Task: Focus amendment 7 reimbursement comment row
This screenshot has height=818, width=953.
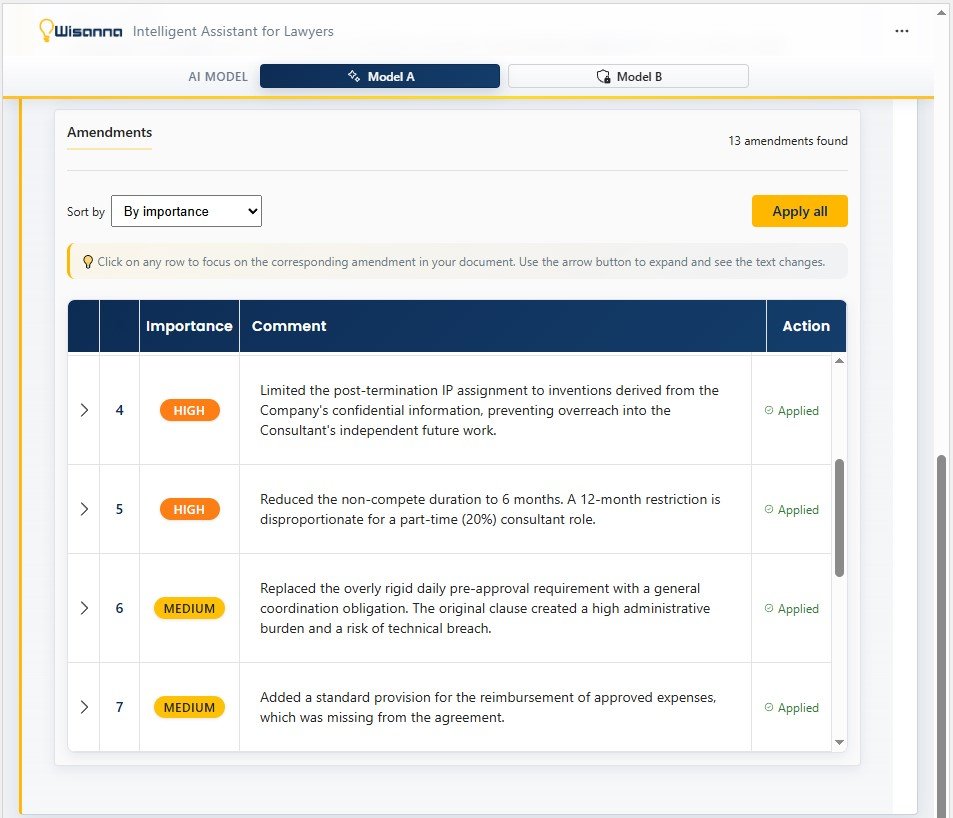Action: (x=488, y=707)
